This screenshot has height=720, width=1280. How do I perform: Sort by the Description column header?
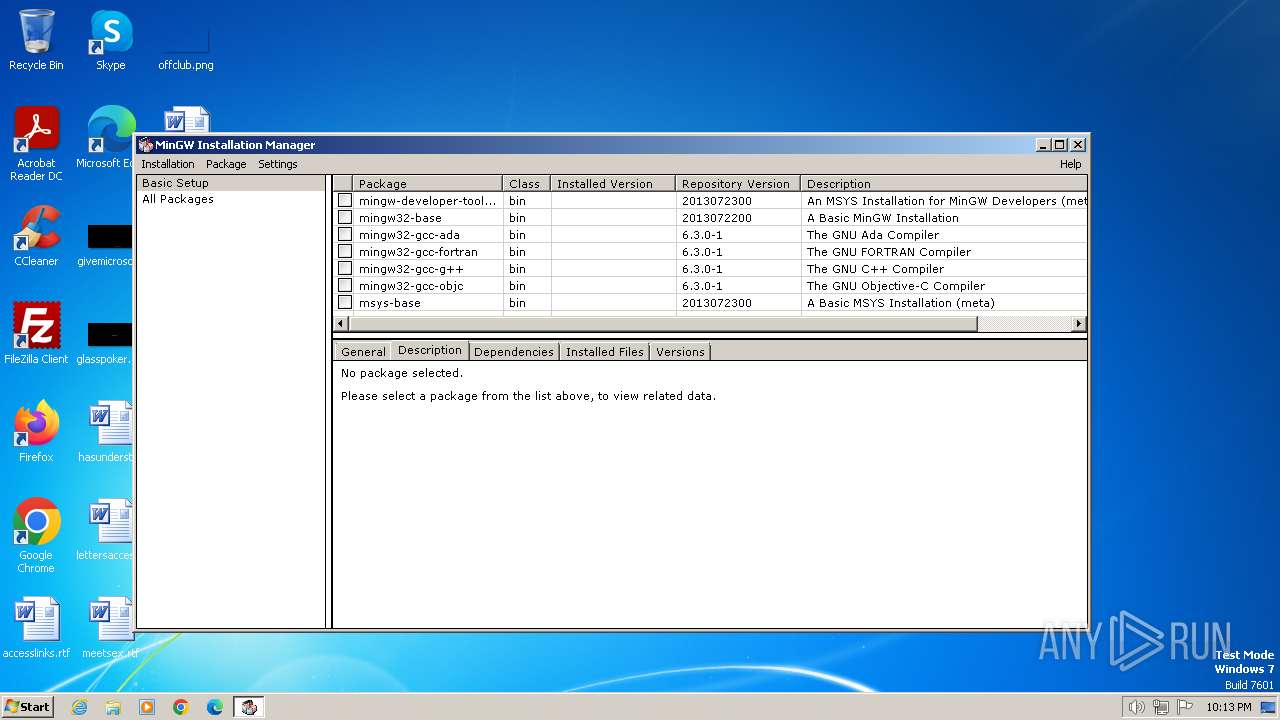pyautogui.click(x=943, y=184)
